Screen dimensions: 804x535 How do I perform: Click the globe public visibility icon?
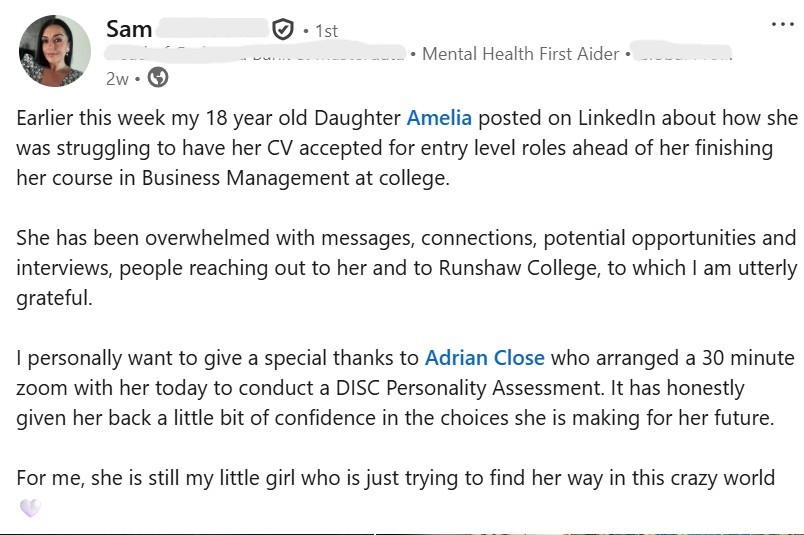pyautogui.click(x=158, y=77)
